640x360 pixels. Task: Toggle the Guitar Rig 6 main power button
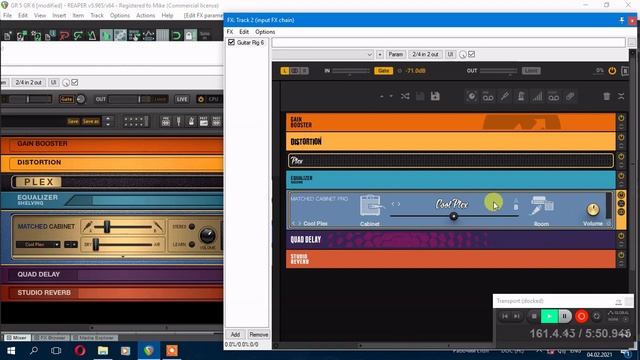(x=612, y=71)
